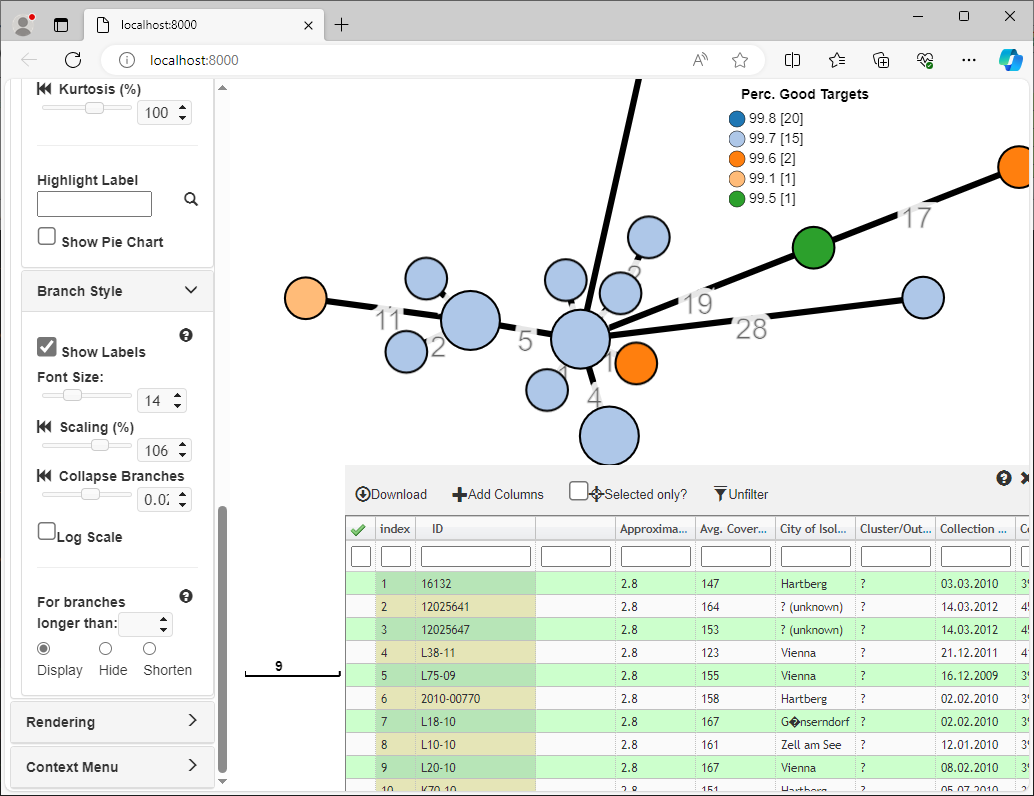The image size is (1034, 796).
Task: Click the browser refresh icon
Action: (x=73, y=60)
